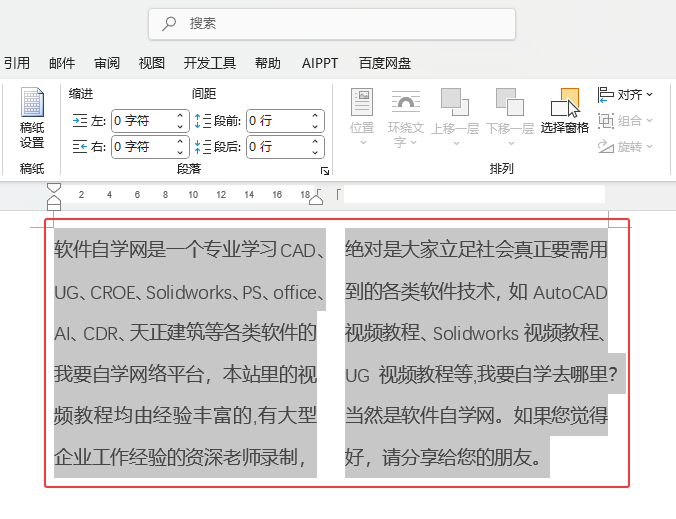
Task: Click text line starting 软件自学网是一个专业
Action: [189, 250]
